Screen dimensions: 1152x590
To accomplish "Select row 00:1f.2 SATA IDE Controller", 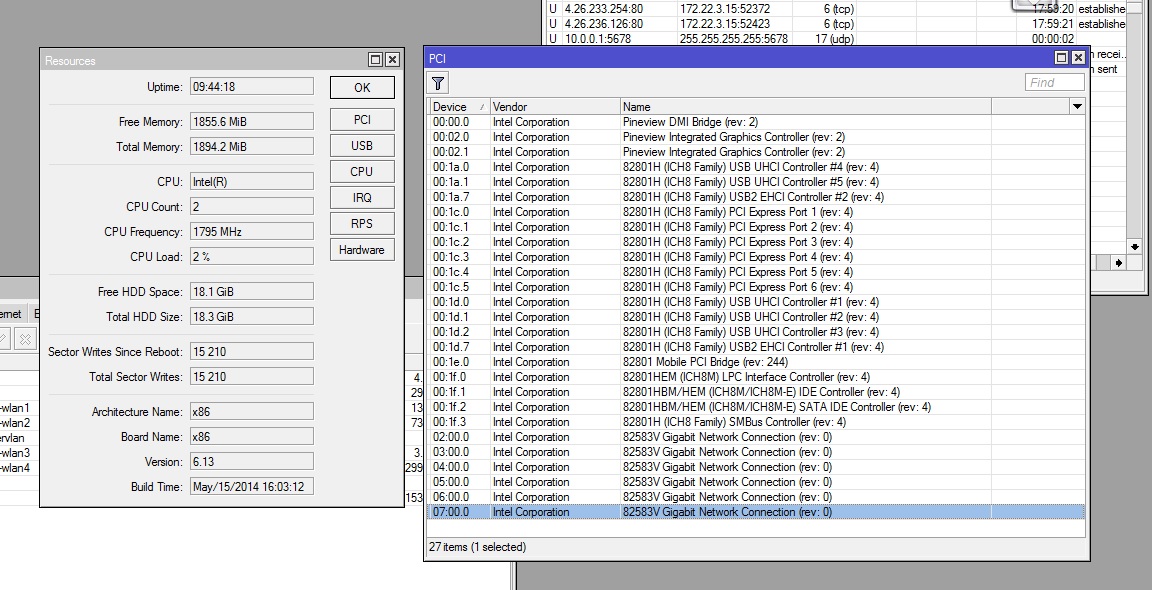I will 757,407.
